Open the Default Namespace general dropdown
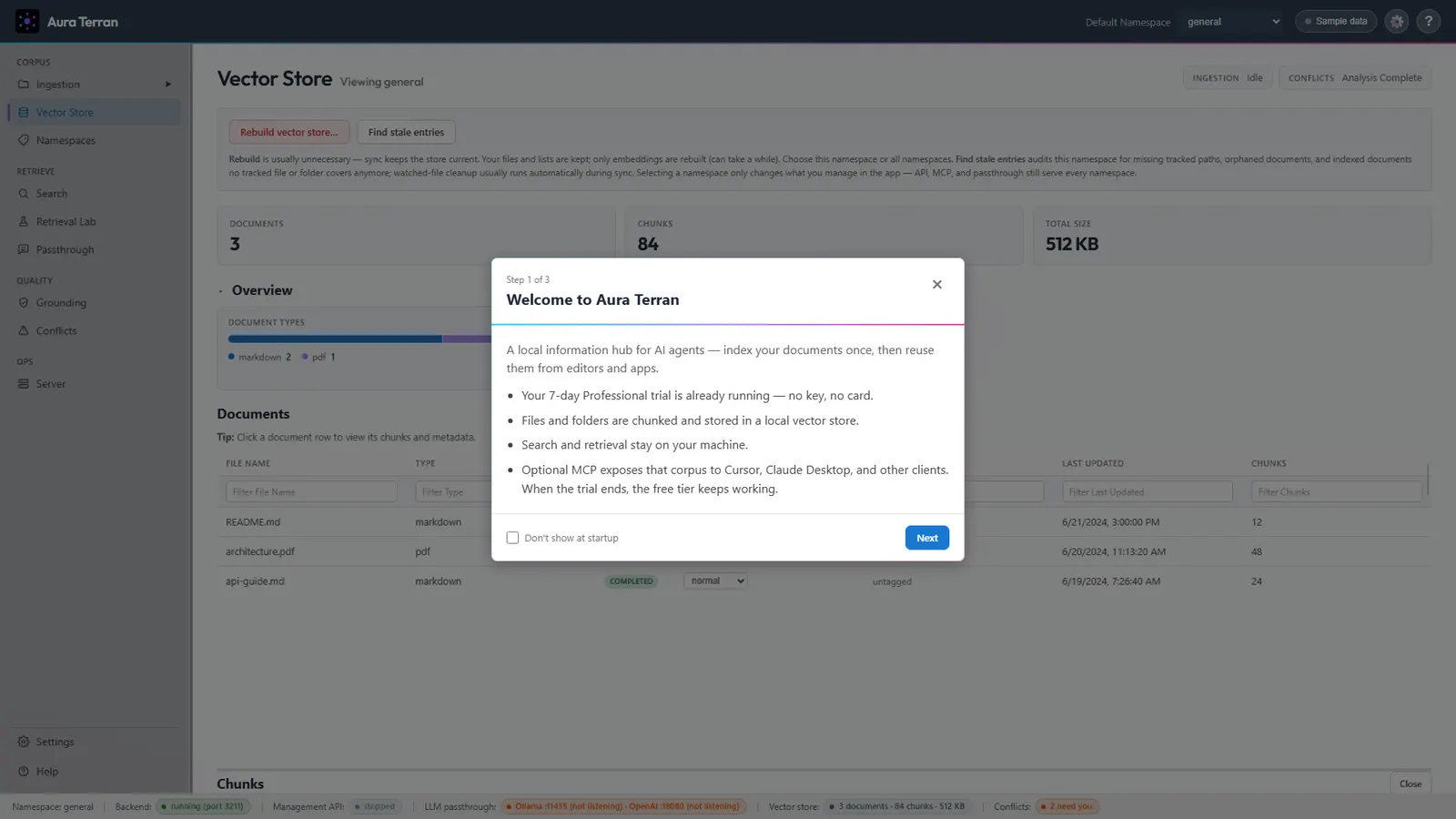The height and width of the screenshot is (819, 1456). tap(1233, 22)
